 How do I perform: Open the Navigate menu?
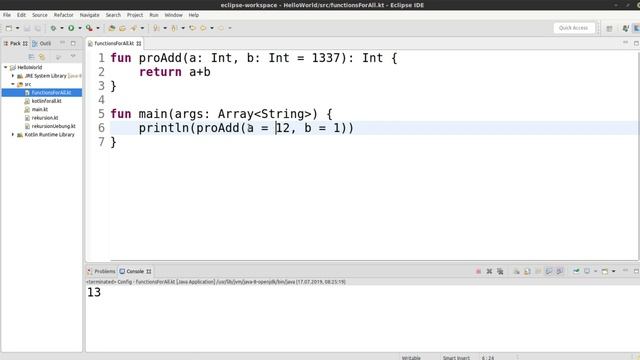89,15
